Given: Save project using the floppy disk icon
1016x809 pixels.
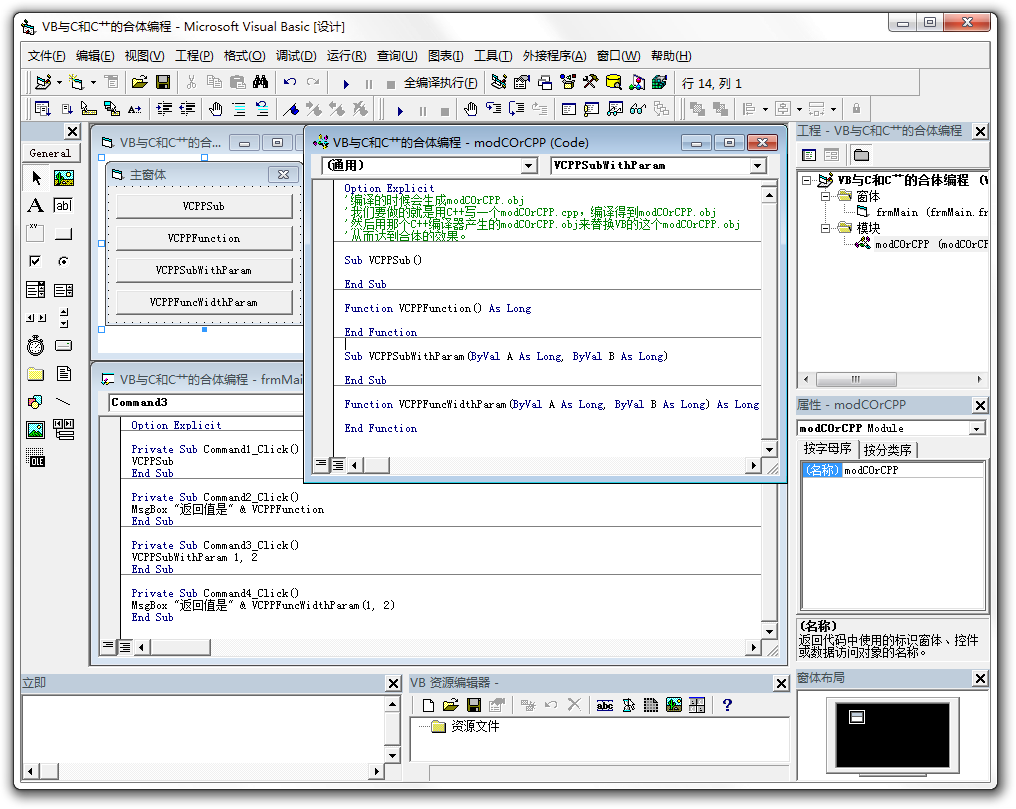Looking at the screenshot, I should [x=163, y=82].
